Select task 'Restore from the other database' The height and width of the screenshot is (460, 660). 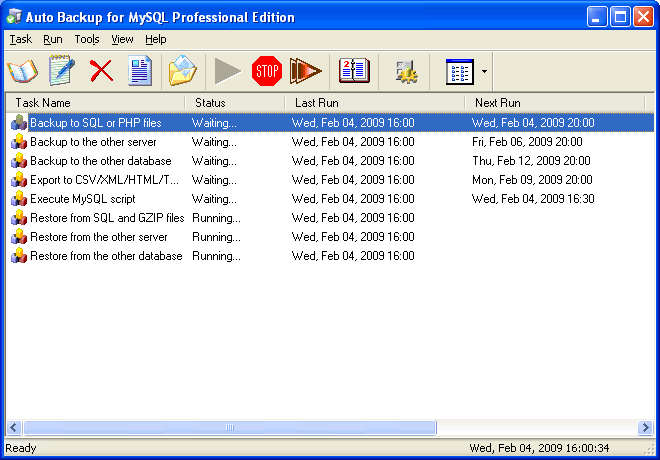106,256
